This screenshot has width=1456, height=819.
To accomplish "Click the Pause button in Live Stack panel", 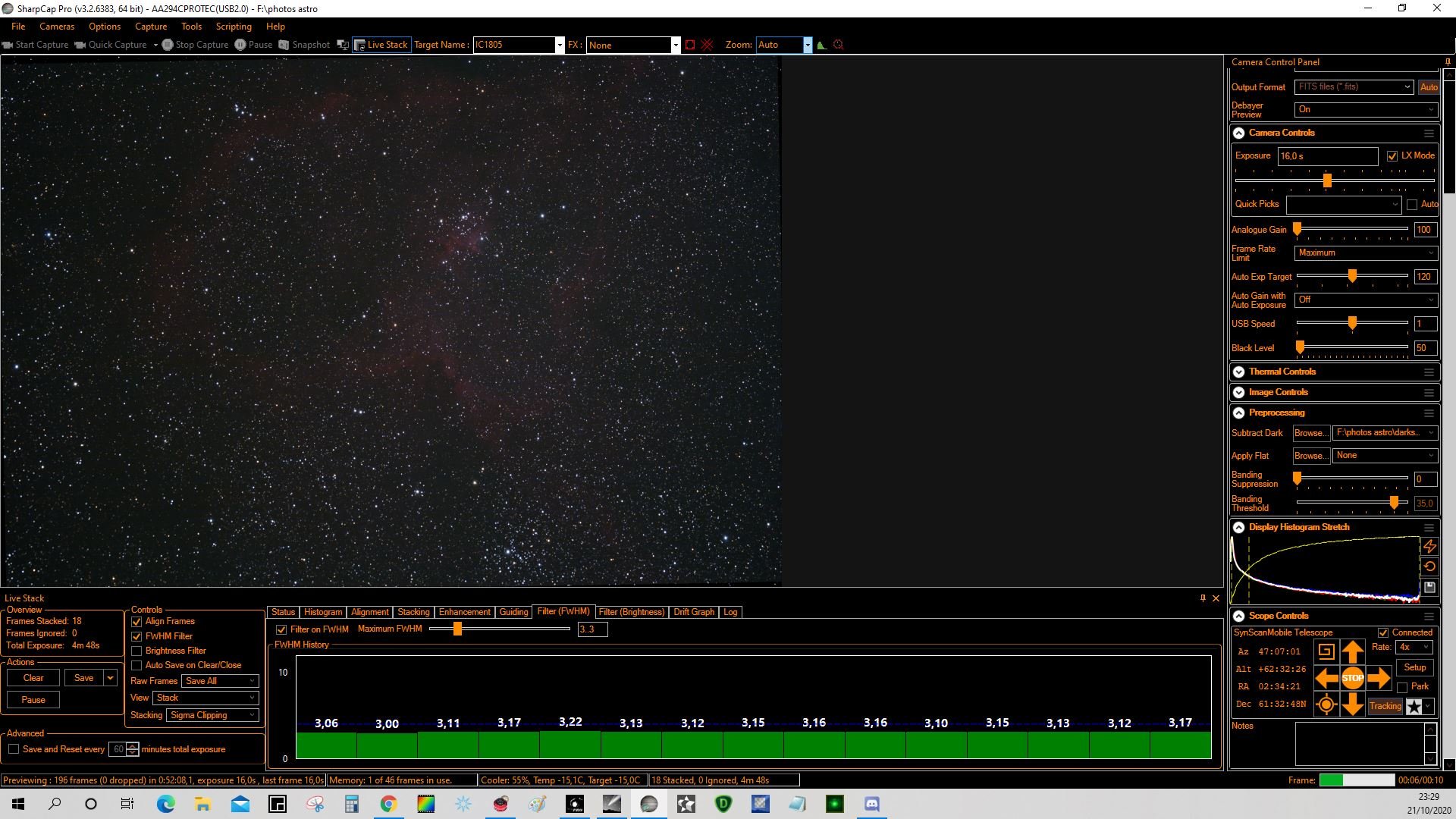I will (33, 701).
